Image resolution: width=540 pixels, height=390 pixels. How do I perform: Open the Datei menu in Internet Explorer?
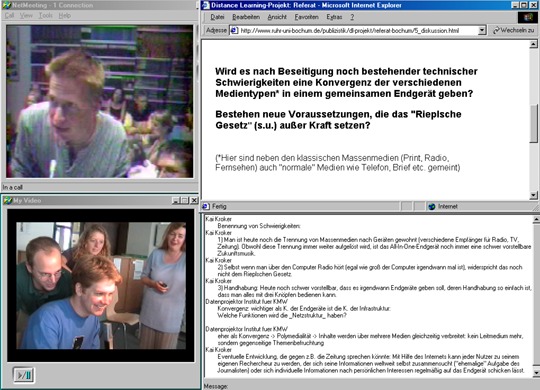[217, 17]
